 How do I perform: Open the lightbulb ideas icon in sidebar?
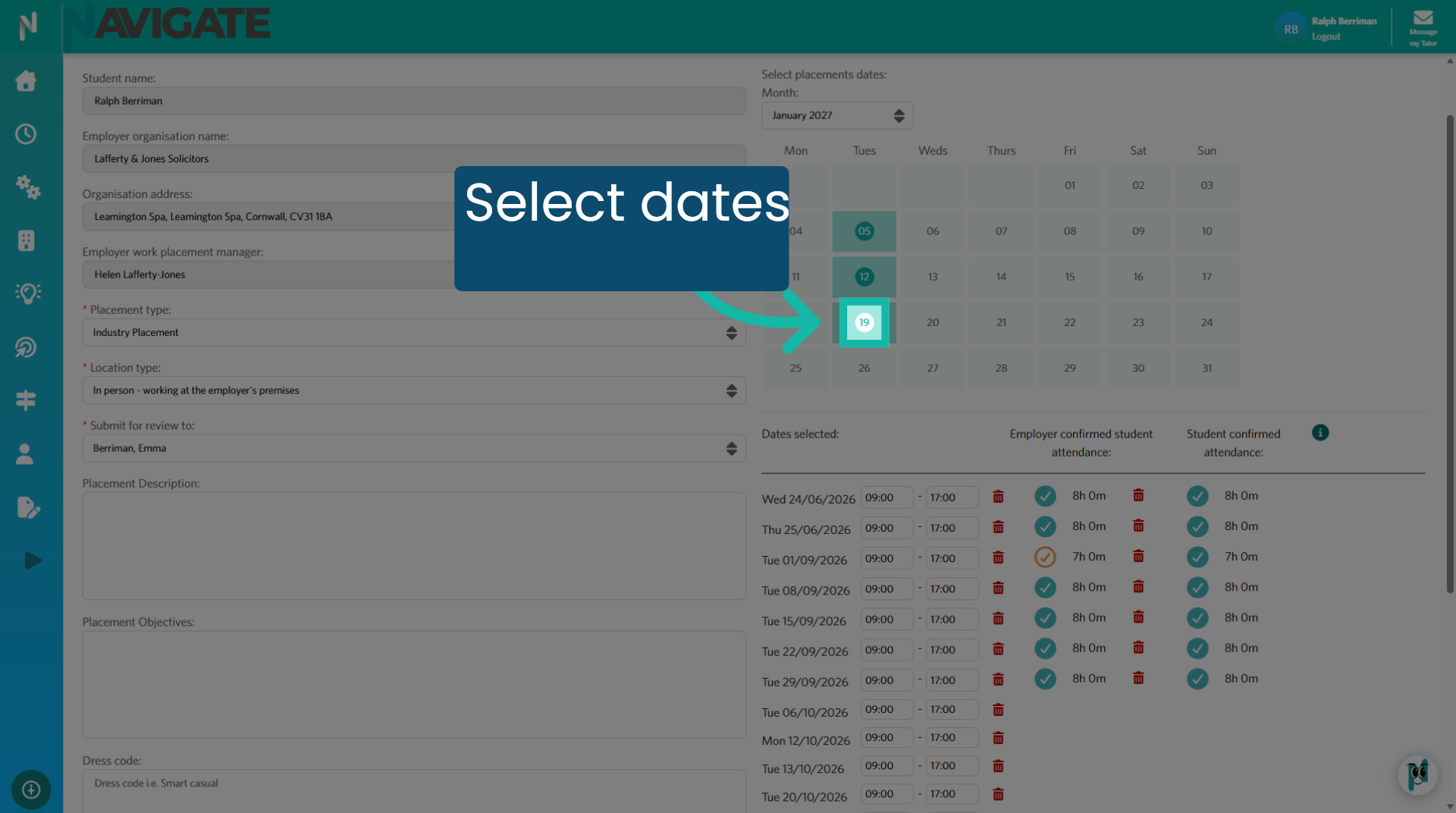point(27,293)
